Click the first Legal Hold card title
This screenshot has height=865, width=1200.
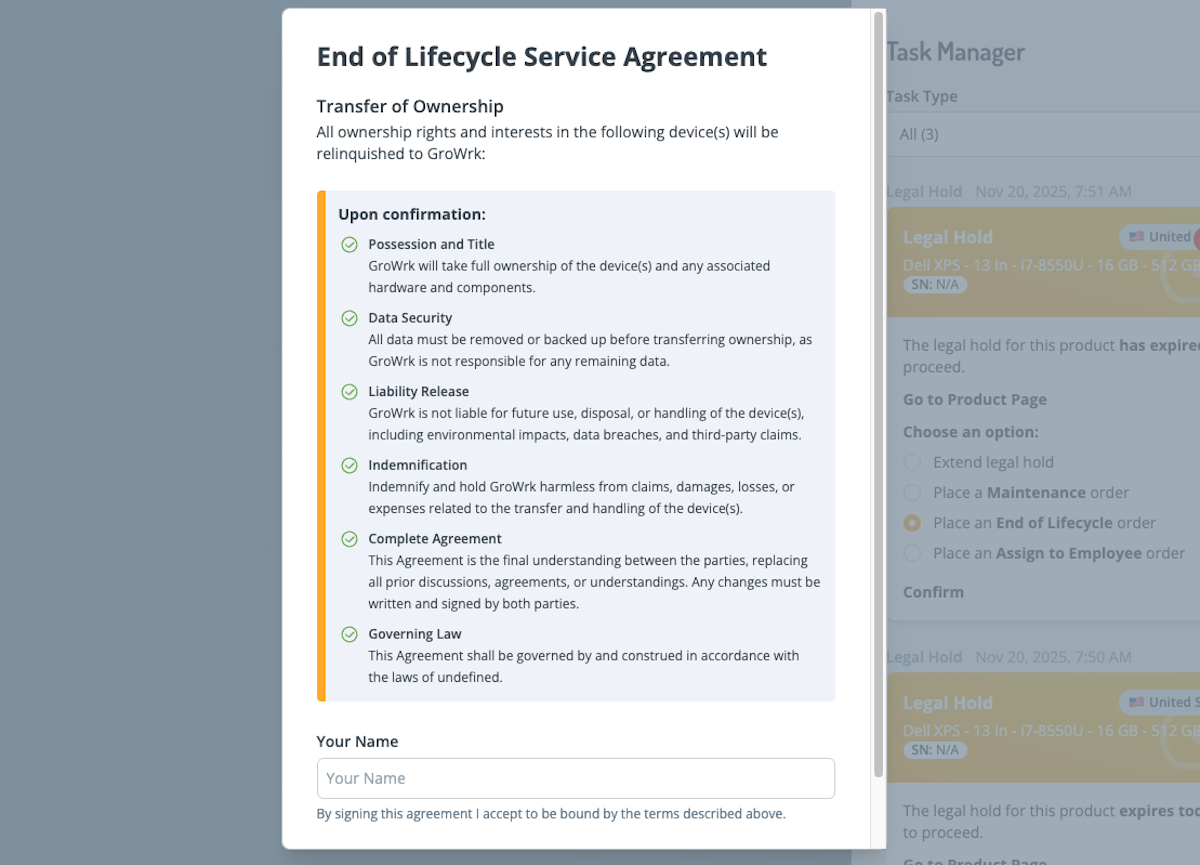(x=947, y=238)
